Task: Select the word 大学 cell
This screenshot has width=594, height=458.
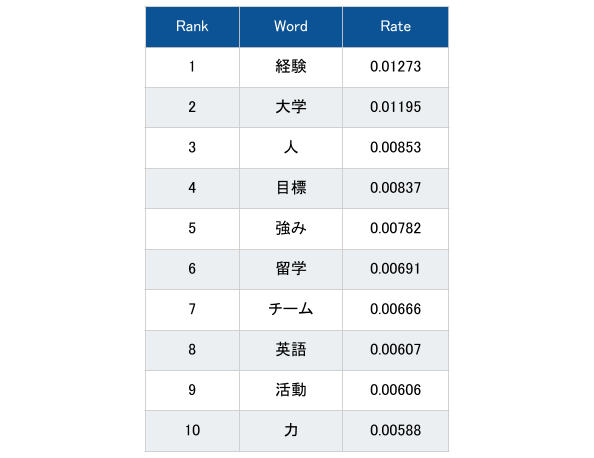Action: 291,108
